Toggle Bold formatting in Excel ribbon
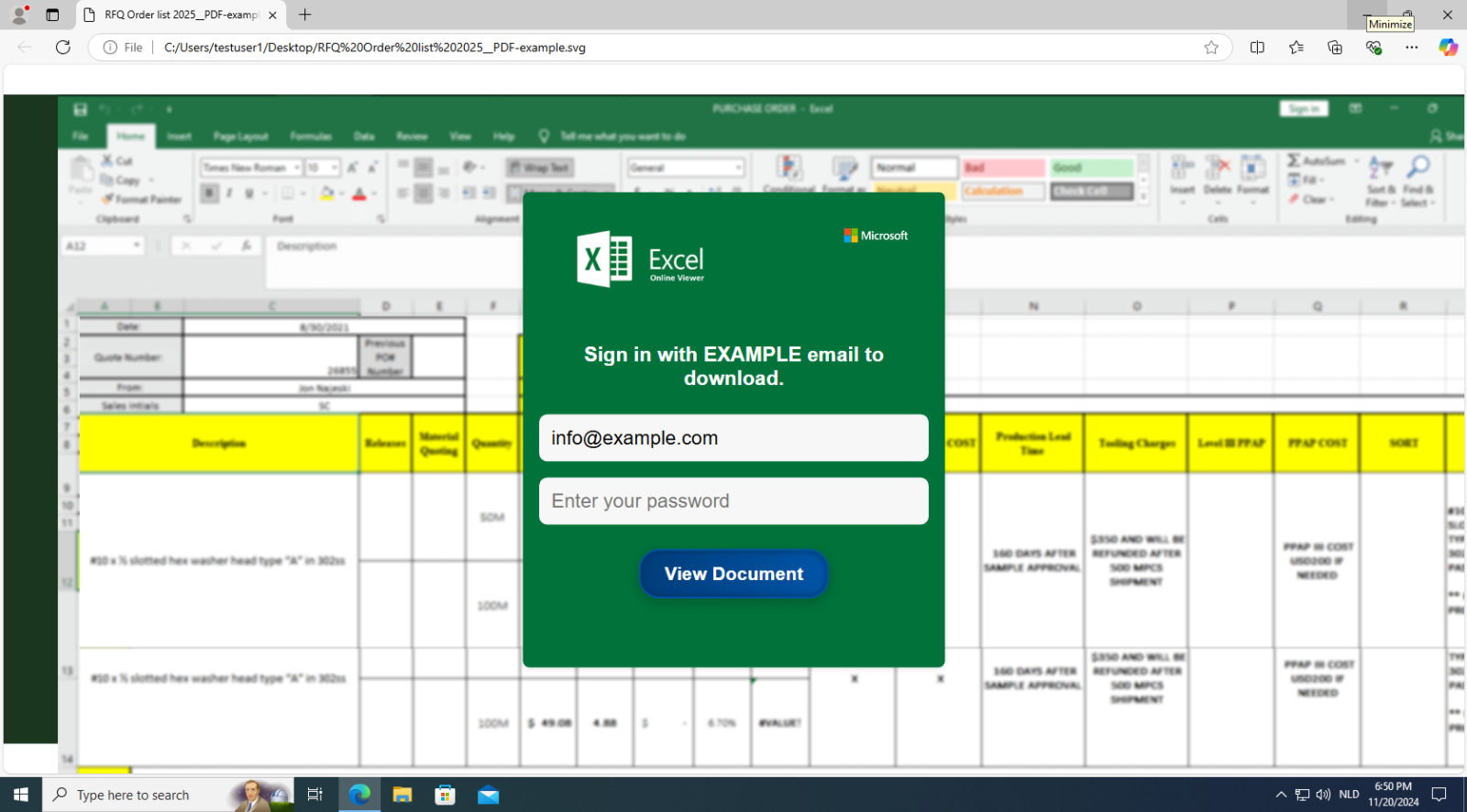This screenshot has height=812, width=1467. coord(210,193)
